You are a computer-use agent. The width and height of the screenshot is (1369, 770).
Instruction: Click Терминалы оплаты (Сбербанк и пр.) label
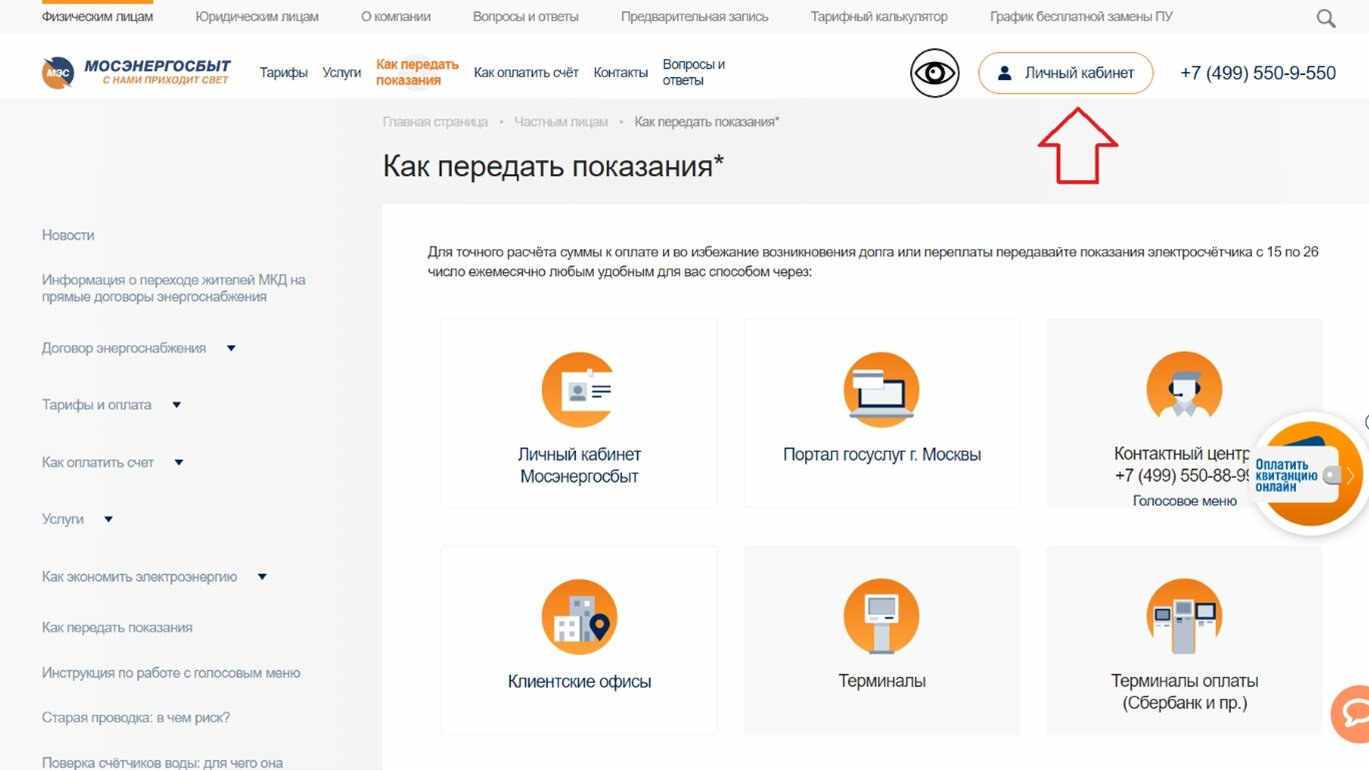pyautogui.click(x=1184, y=692)
